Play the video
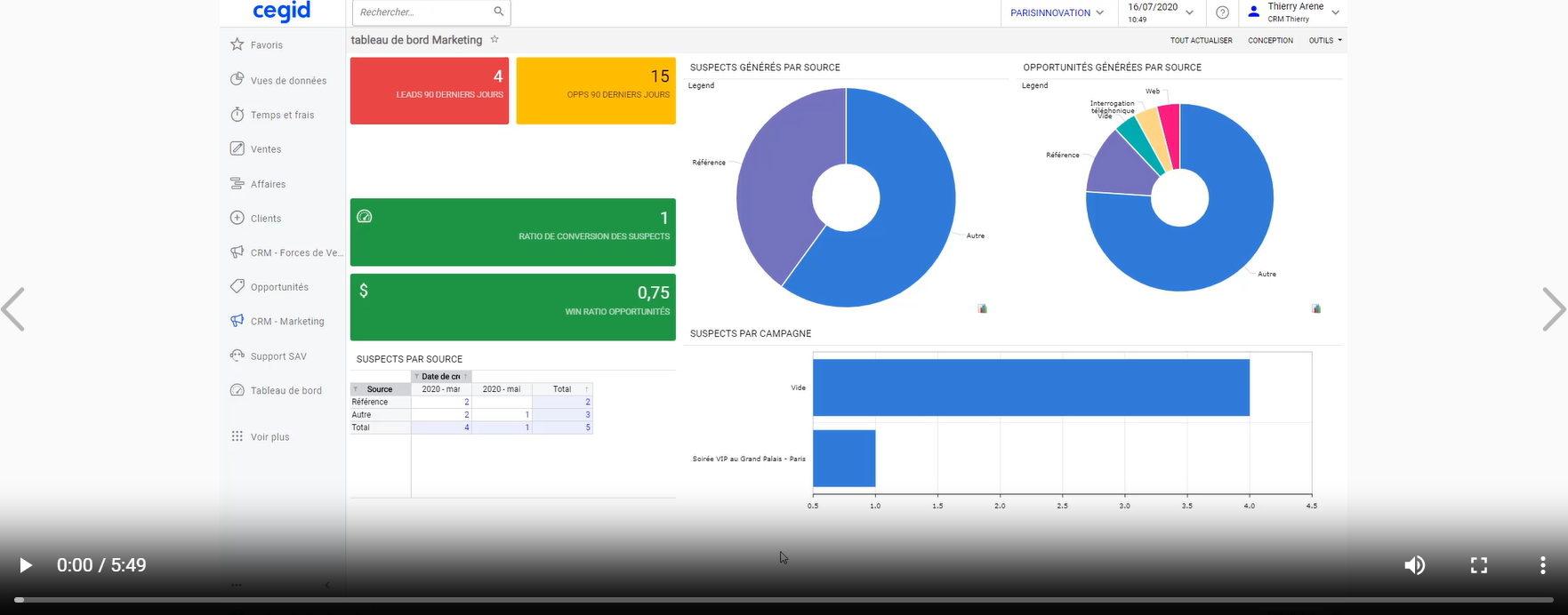 pos(26,565)
